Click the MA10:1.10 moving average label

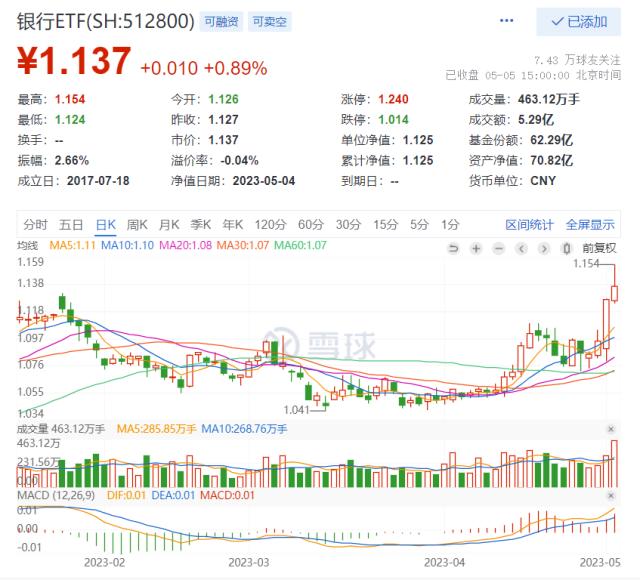(x=127, y=245)
